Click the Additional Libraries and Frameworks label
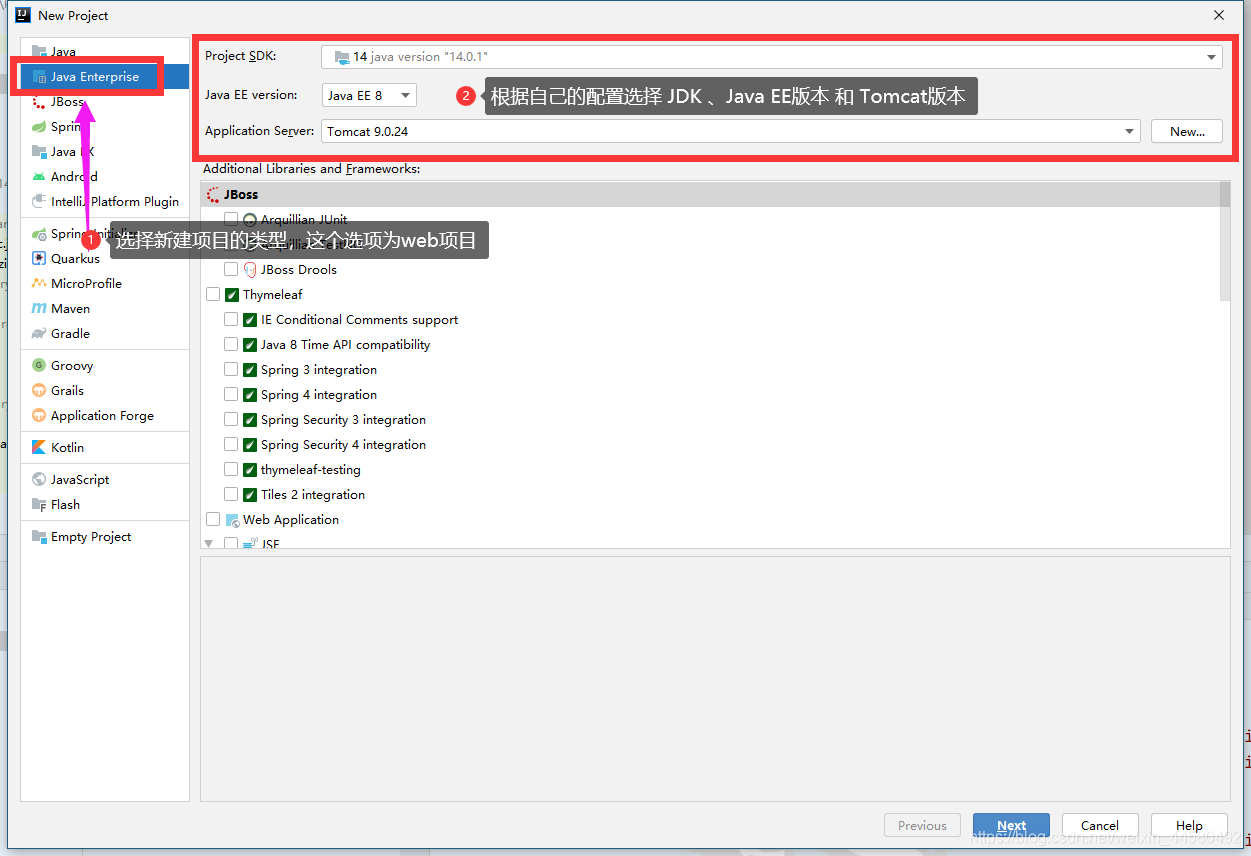This screenshot has height=856, width=1251. click(311, 169)
